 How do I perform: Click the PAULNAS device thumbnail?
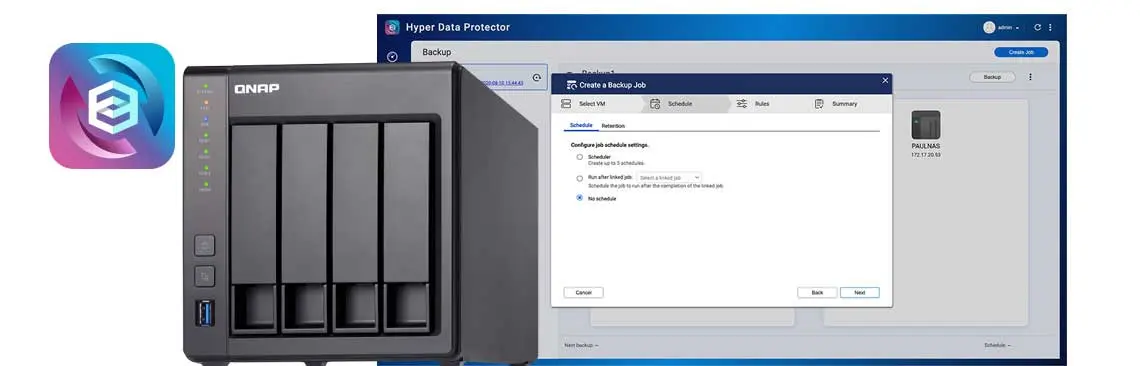click(926, 125)
